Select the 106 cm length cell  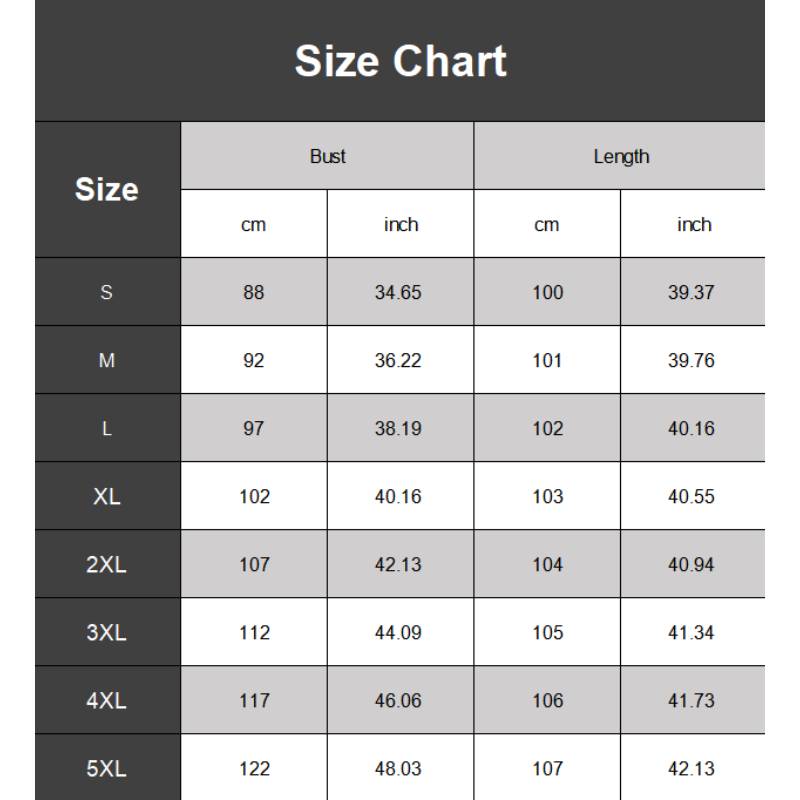(547, 701)
